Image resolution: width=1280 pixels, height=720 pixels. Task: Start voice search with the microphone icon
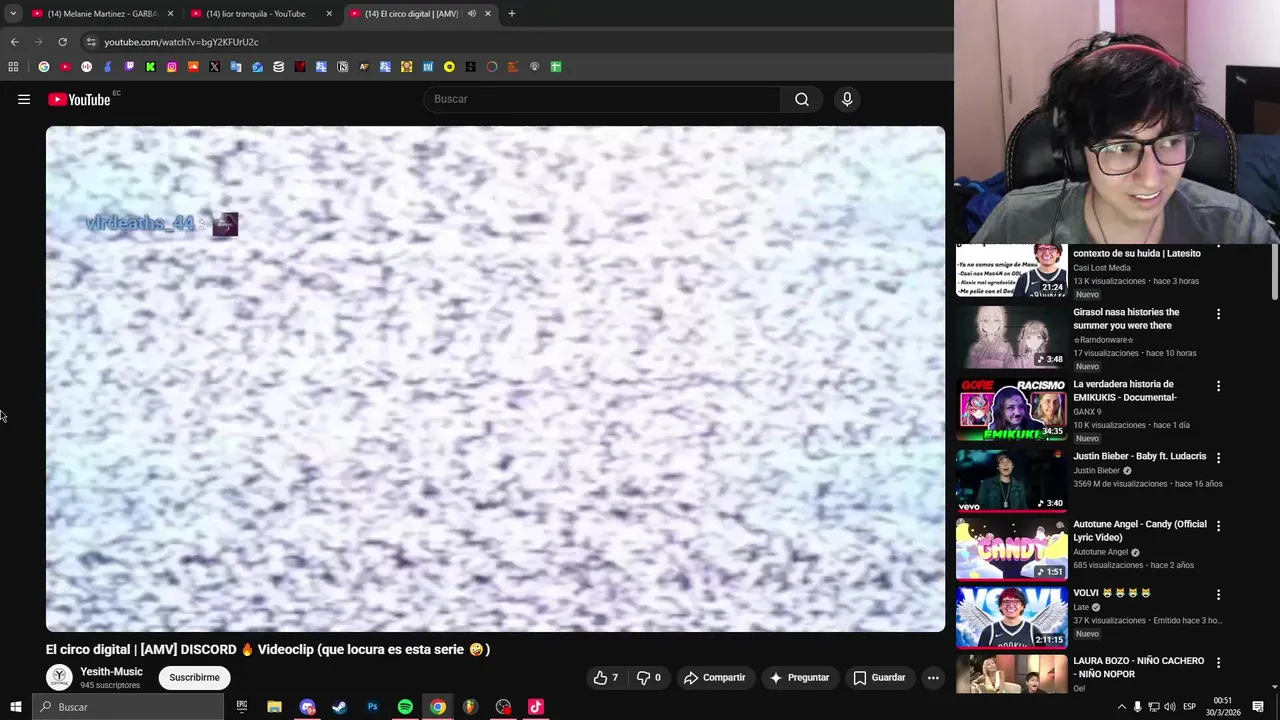tap(847, 99)
